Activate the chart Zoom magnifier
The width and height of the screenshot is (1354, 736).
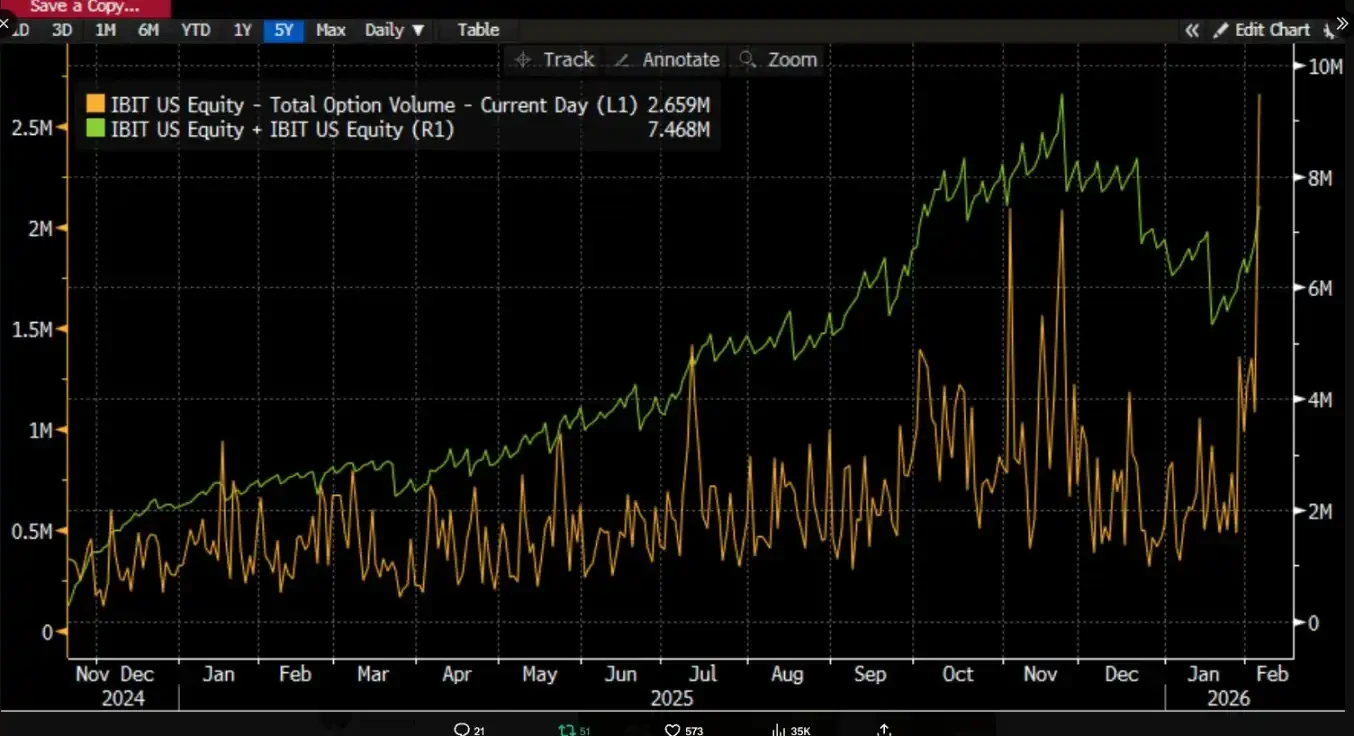tap(777, 60)
